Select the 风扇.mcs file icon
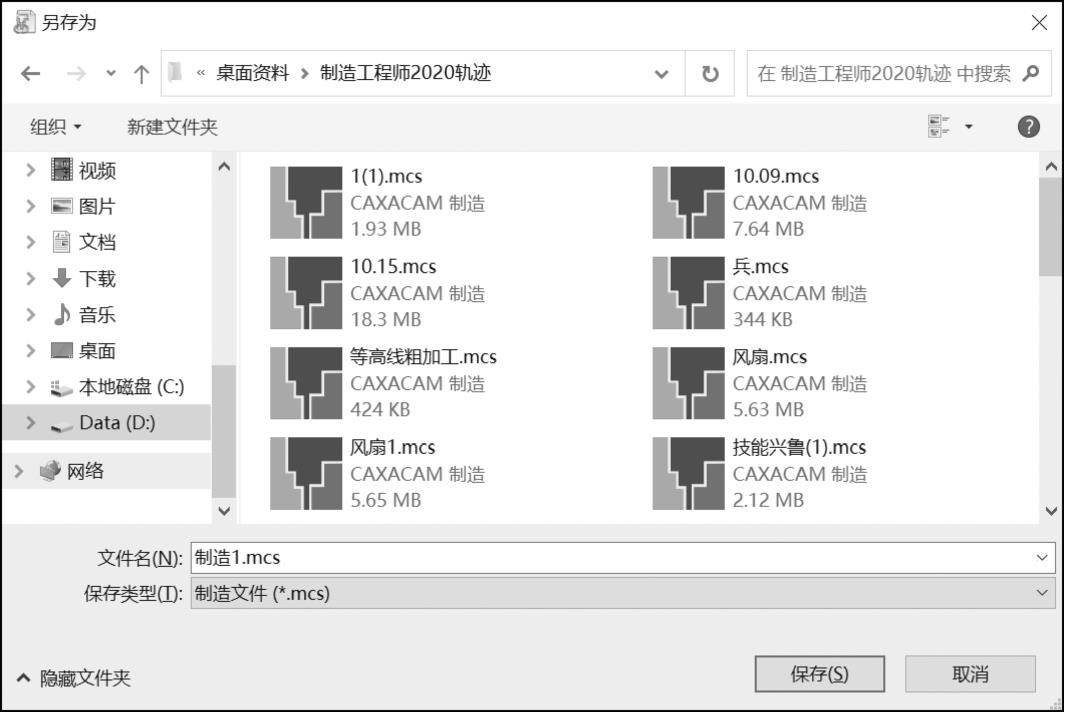Screen dimensions: 1065x713 (688, 383)
